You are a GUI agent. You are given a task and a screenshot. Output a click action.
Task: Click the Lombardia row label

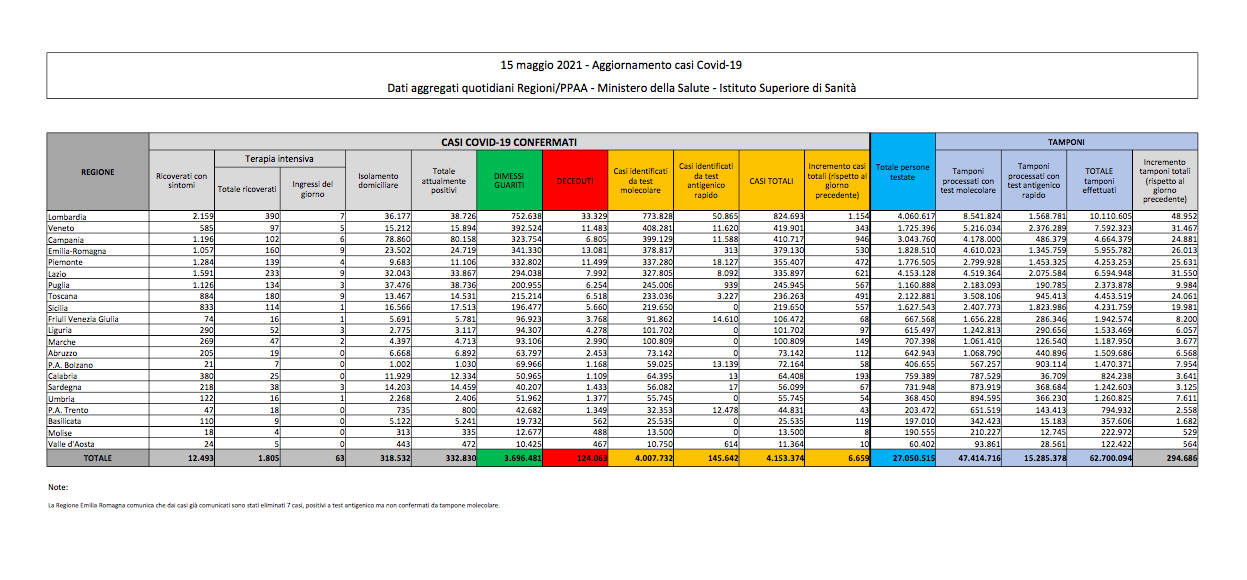68,216
